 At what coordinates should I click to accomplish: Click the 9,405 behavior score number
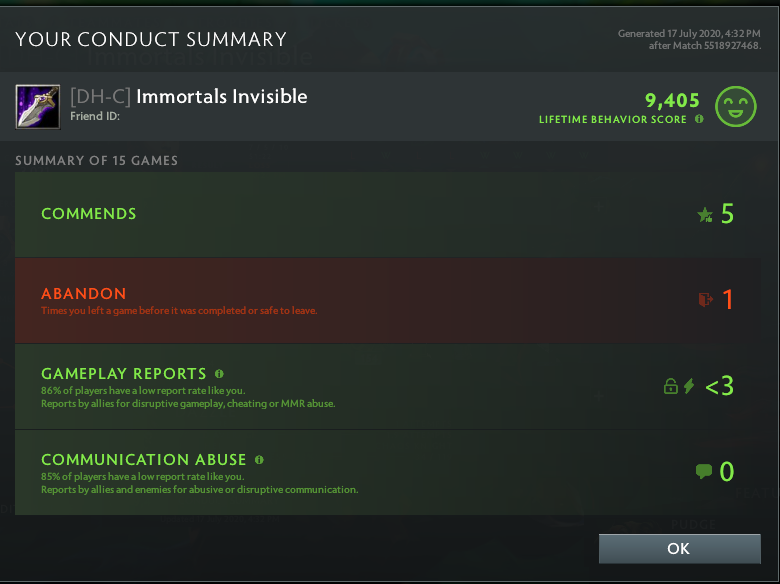(x=672, y=100)
